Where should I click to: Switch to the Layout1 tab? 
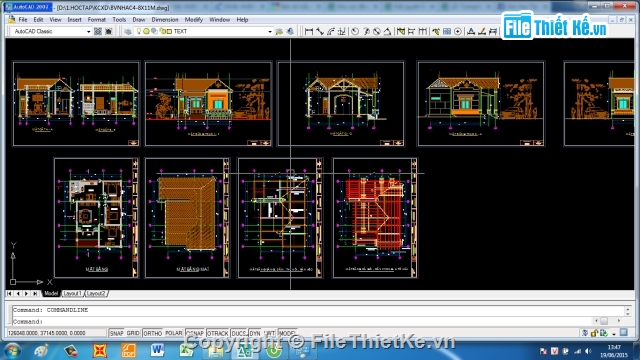pyautogui.click(x=73, y=293)
